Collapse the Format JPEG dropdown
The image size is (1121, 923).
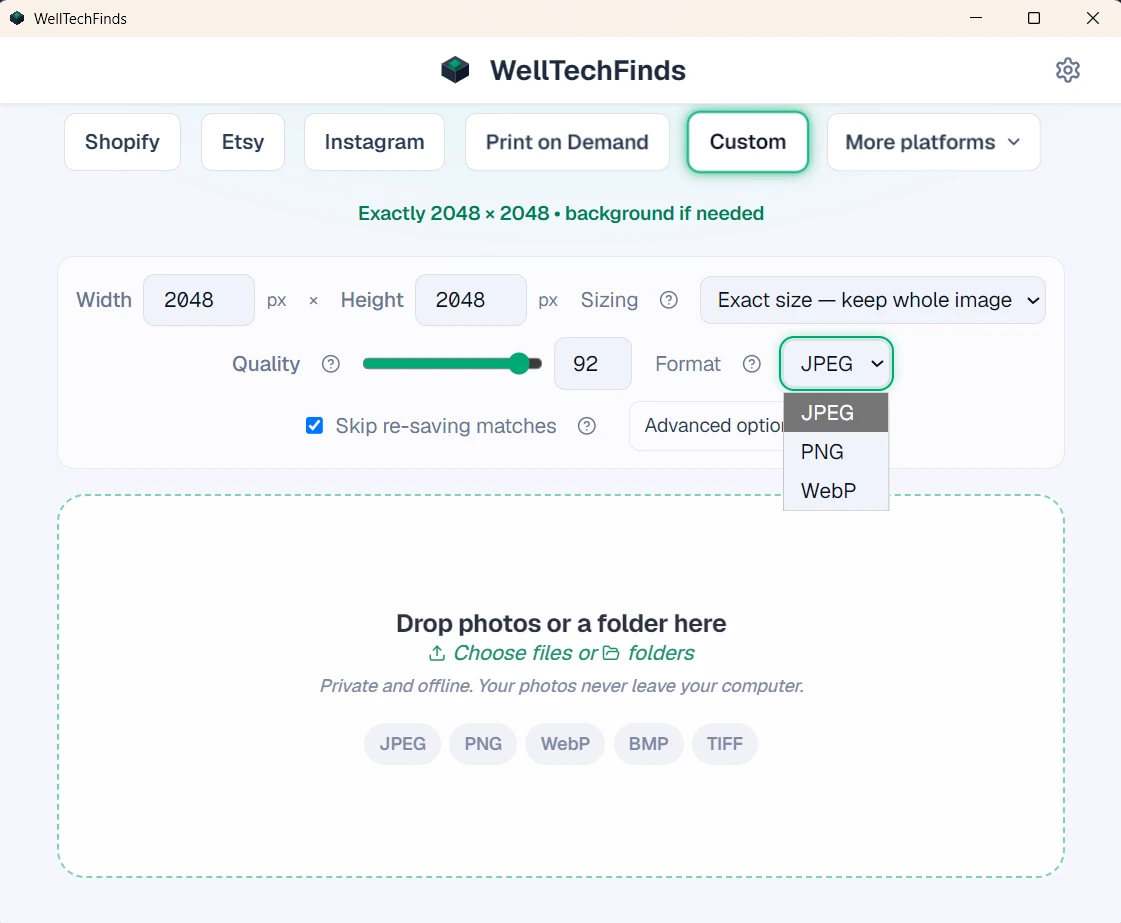[836, 363]
